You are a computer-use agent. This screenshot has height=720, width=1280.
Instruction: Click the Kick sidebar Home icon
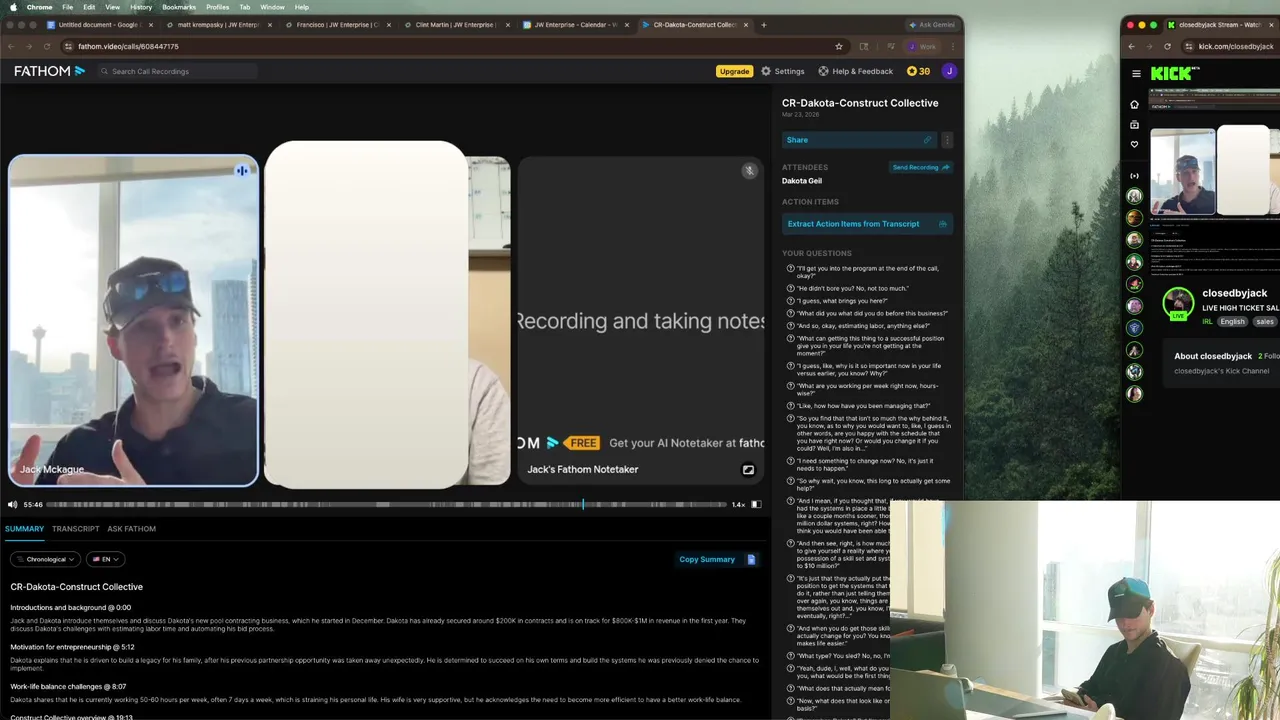pos(1134,104)
